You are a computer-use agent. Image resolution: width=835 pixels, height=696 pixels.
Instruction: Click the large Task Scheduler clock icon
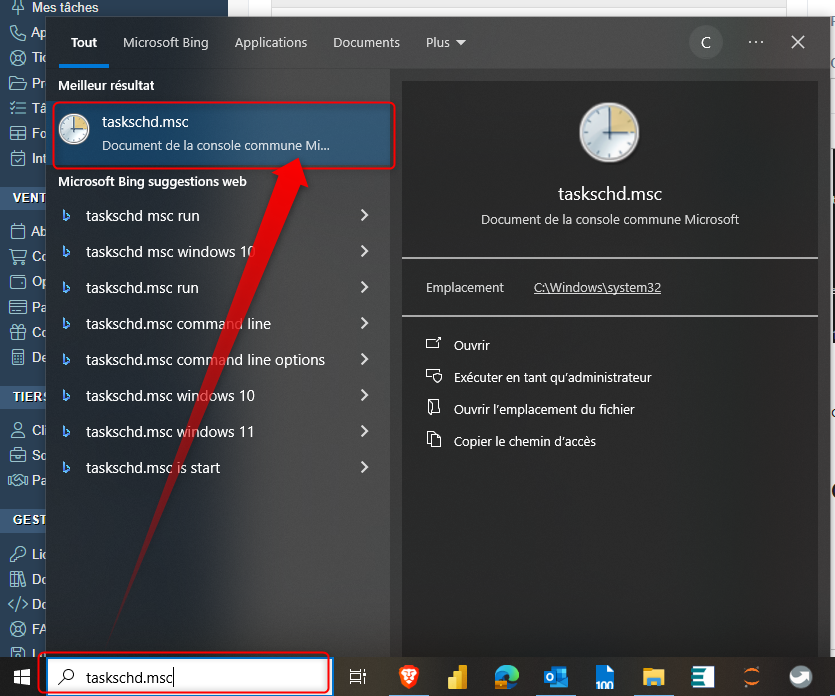[609, 133]
